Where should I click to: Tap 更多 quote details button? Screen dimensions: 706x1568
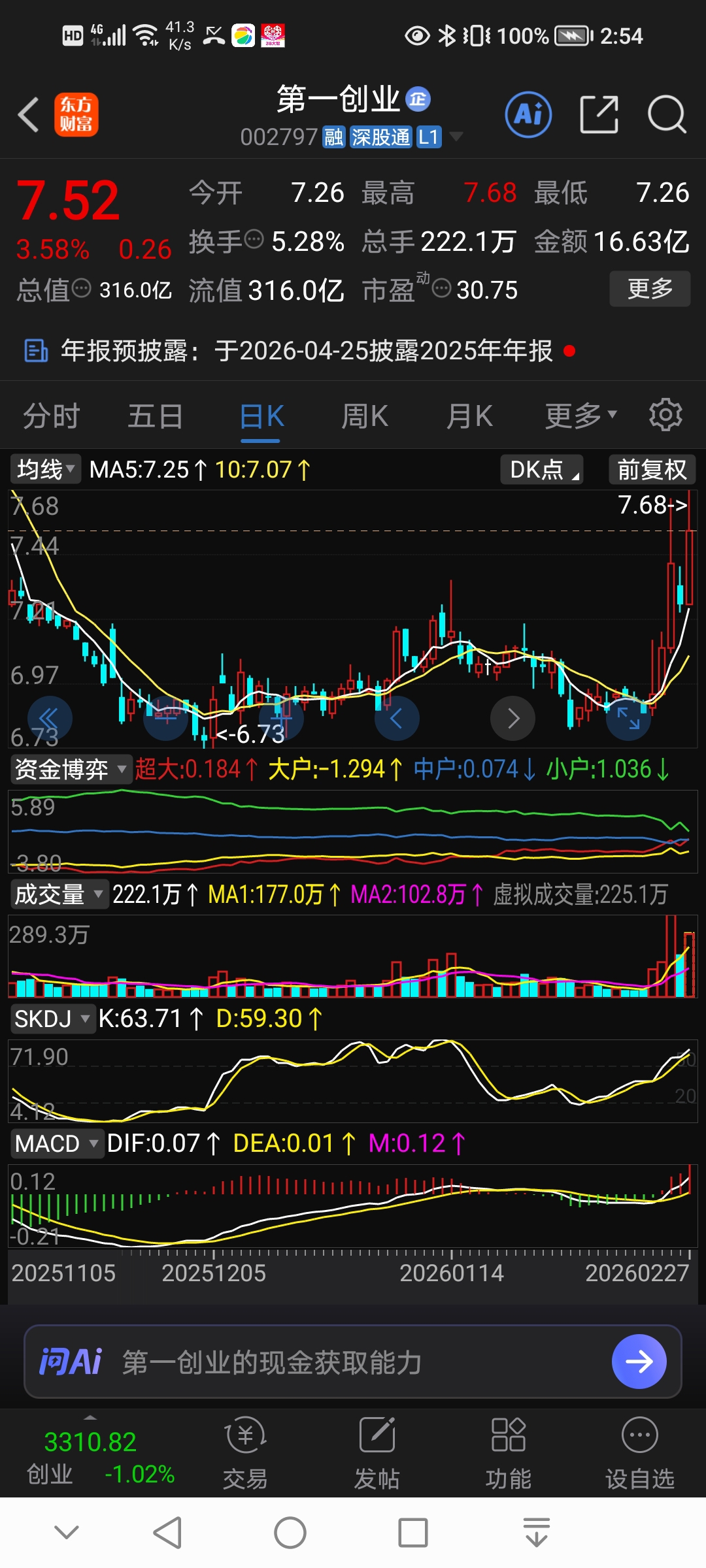click(x=650, y=288)
